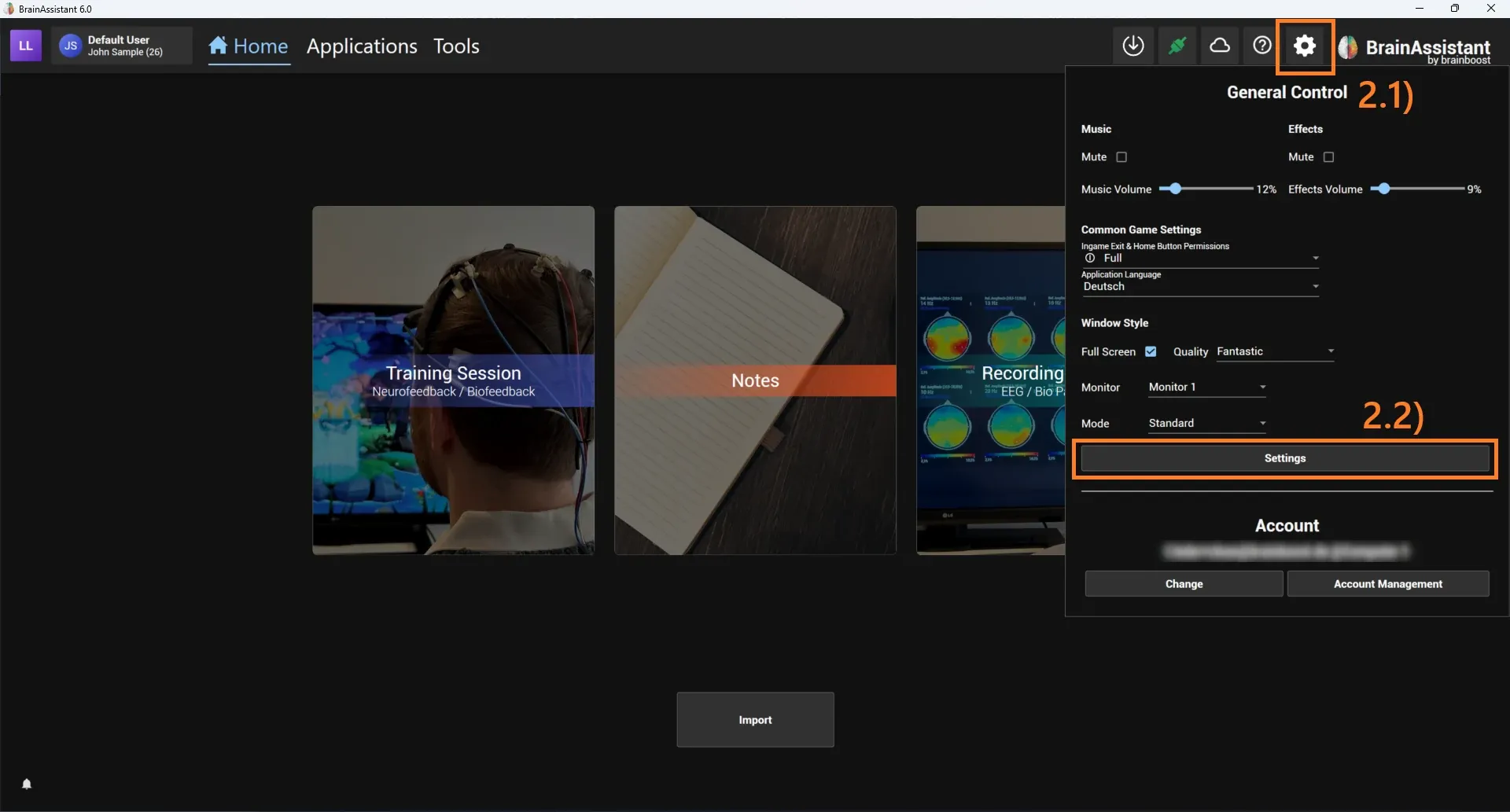Screen dimensions: 1510x812
Task: Switch to the Applications tab
Action: [362, 46]
